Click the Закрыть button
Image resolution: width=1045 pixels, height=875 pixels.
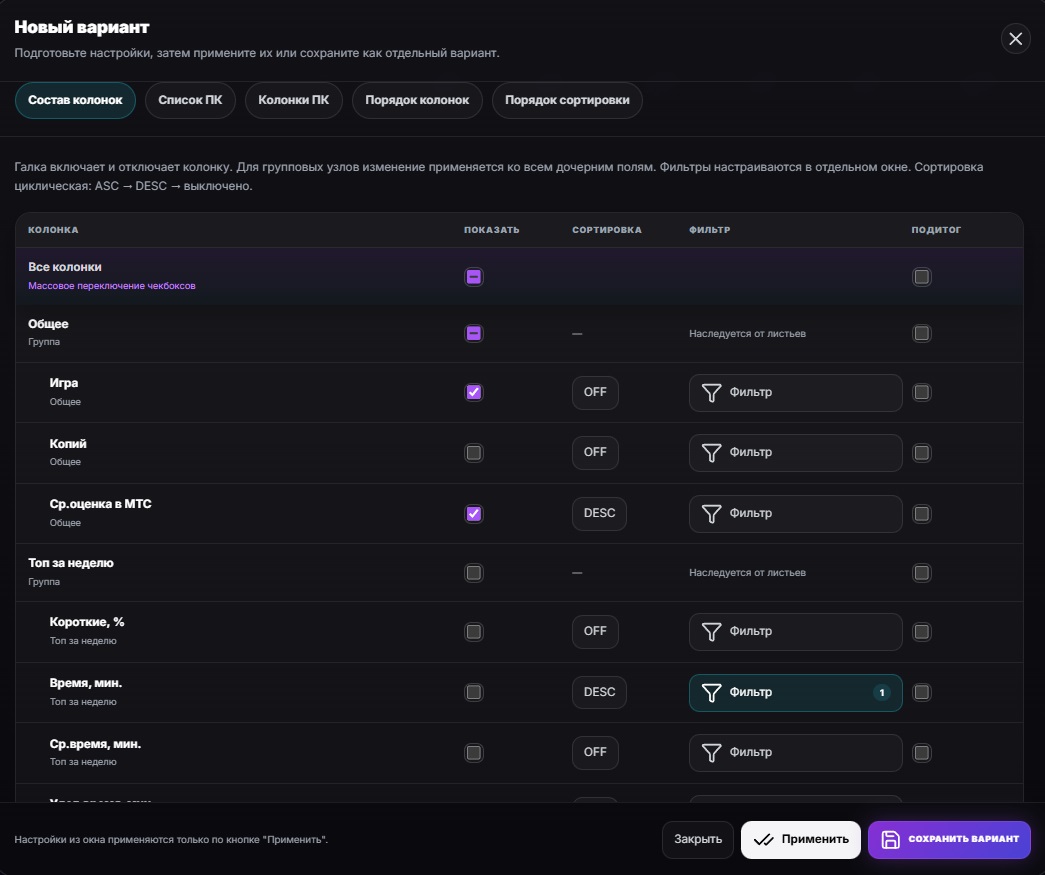click(698, 840)
